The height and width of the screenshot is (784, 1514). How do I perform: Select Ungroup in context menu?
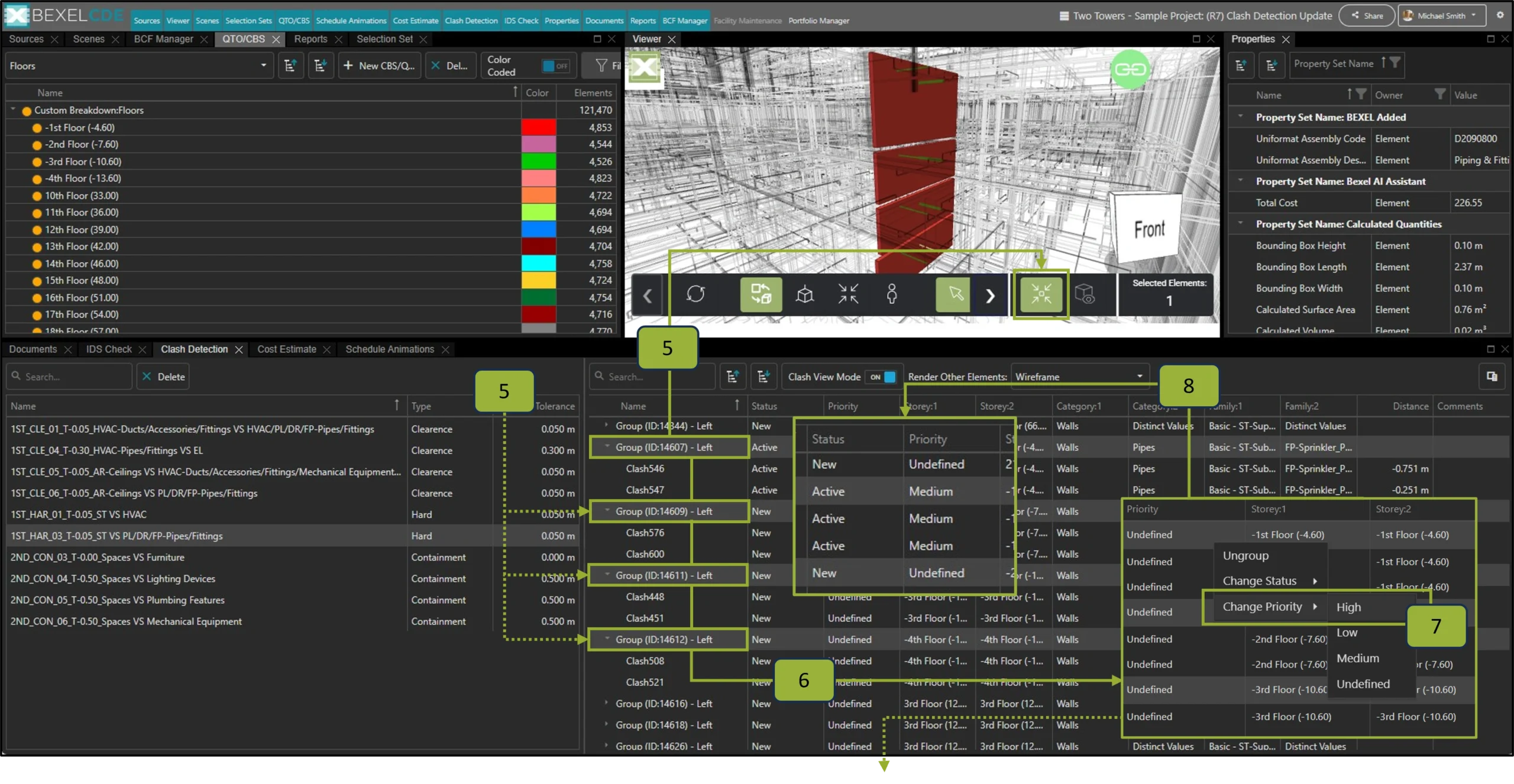pyautogui.click(x=1246, y=556)
